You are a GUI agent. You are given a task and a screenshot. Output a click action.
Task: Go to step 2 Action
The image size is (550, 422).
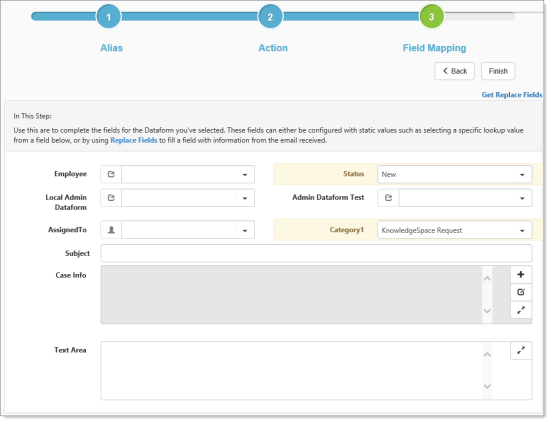coord(270,16)
